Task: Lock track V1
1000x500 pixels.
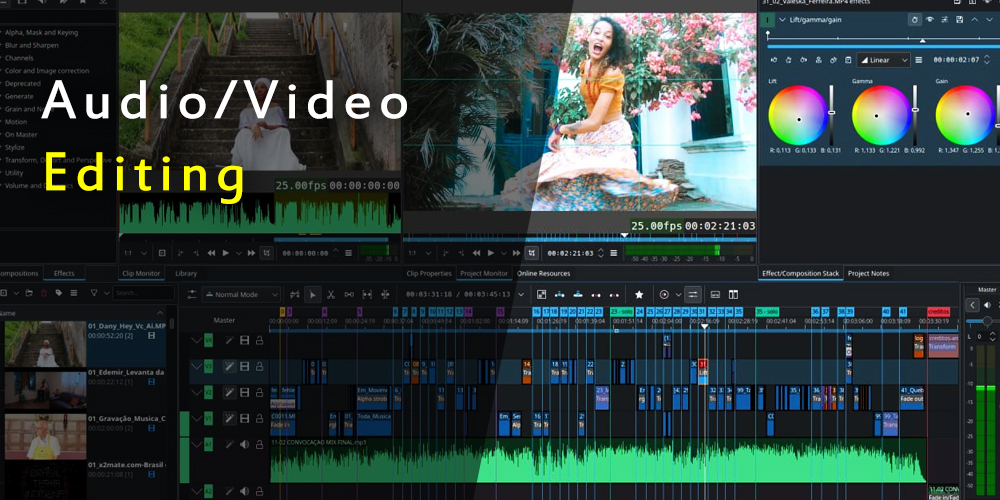Action: [260, 418]
